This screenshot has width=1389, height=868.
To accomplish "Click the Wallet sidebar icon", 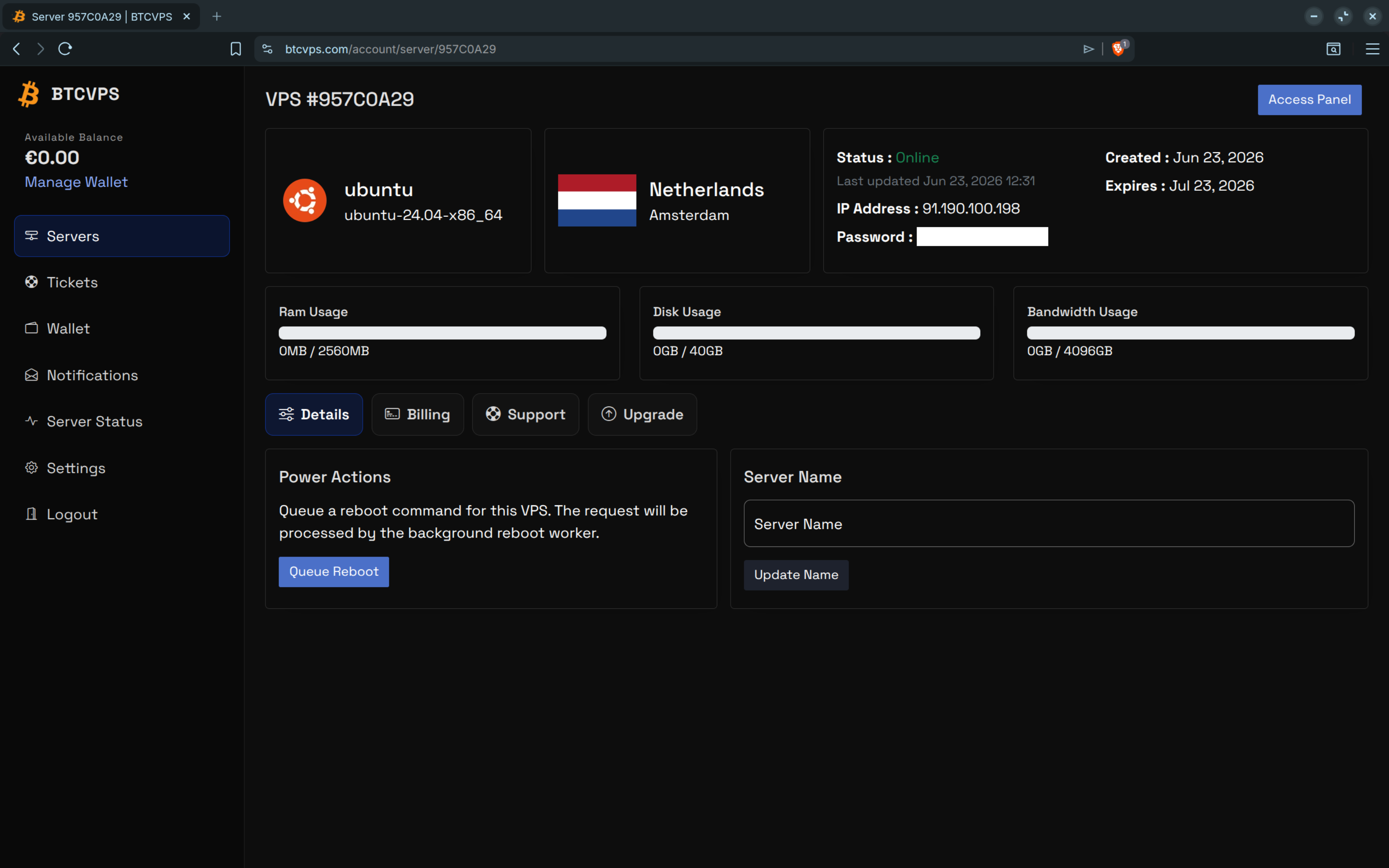I will [x=31, y=328].
